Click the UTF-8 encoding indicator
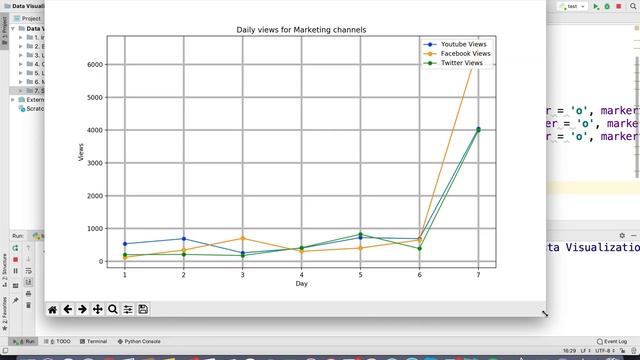Viewport: 640px width, 360px height. 604,351
